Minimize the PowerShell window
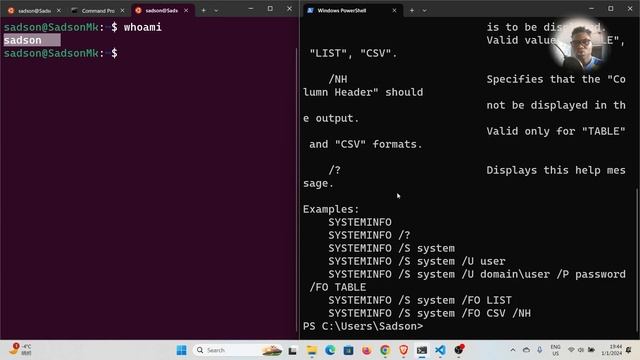This screenshot has width=640, height=360. (x=591, y=9)
